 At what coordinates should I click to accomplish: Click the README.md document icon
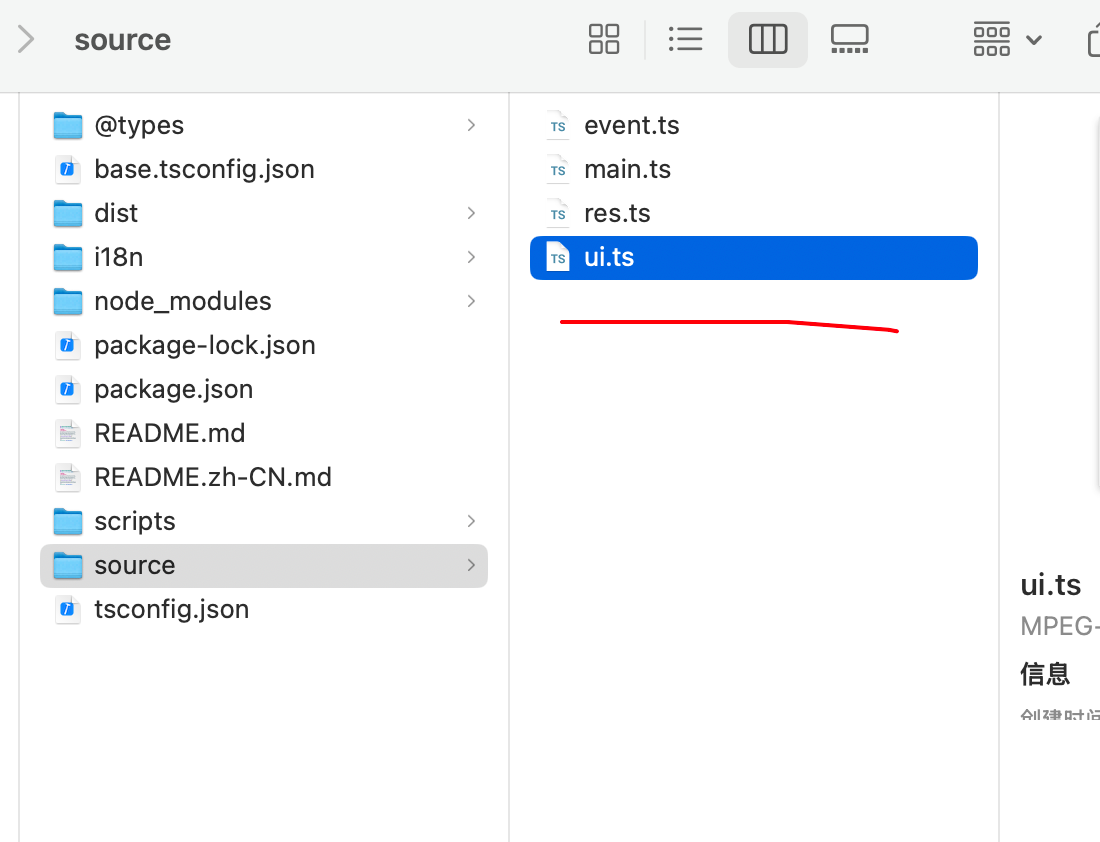coord(68,433)
